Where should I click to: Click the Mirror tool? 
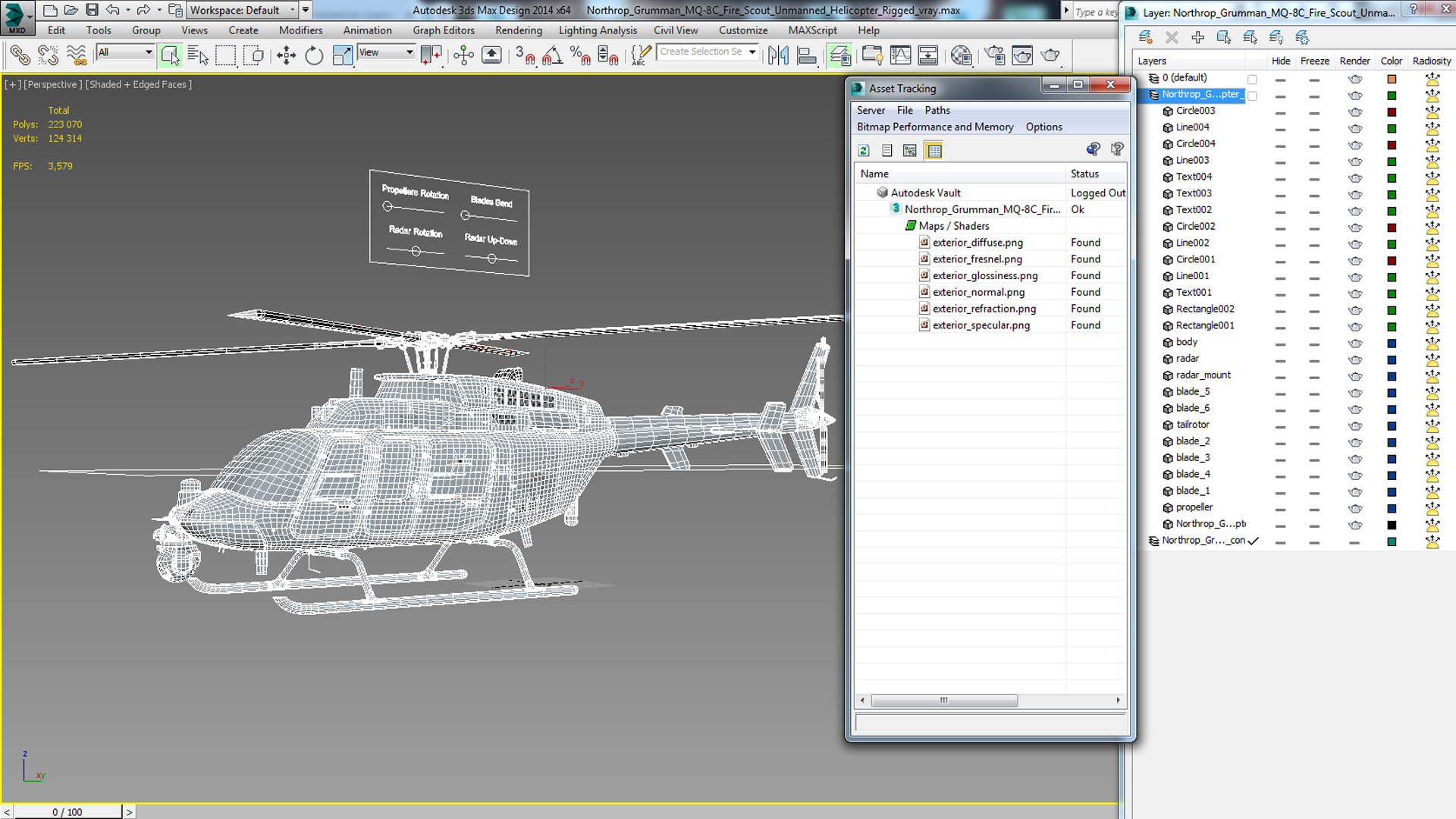778,55
